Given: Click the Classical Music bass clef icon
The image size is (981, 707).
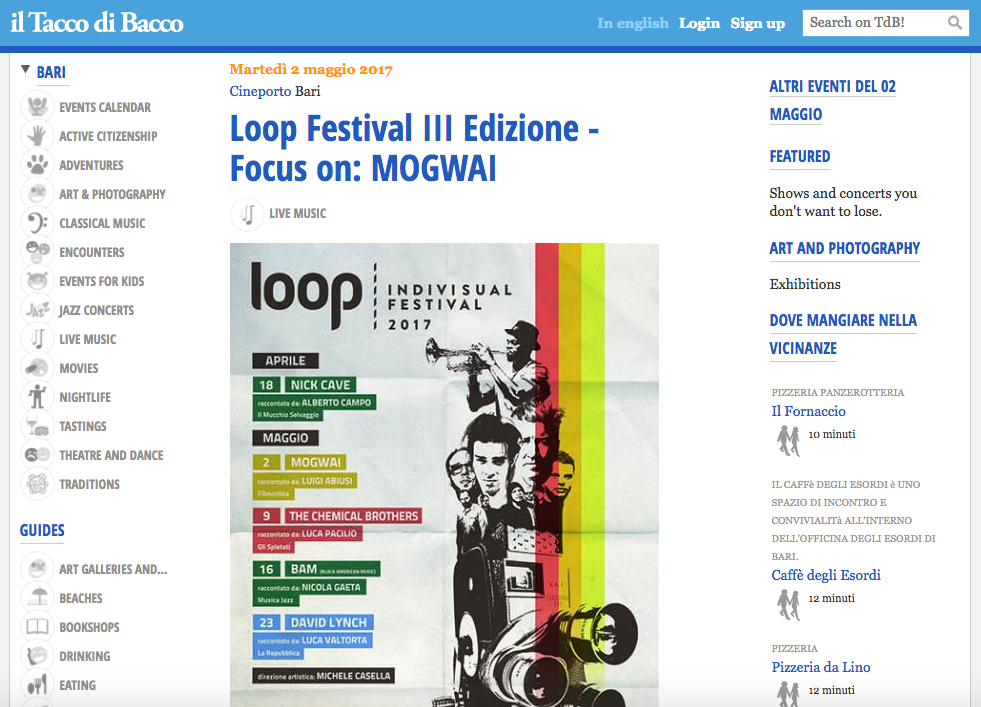Looking at the screenshot, I should point(38,222).
